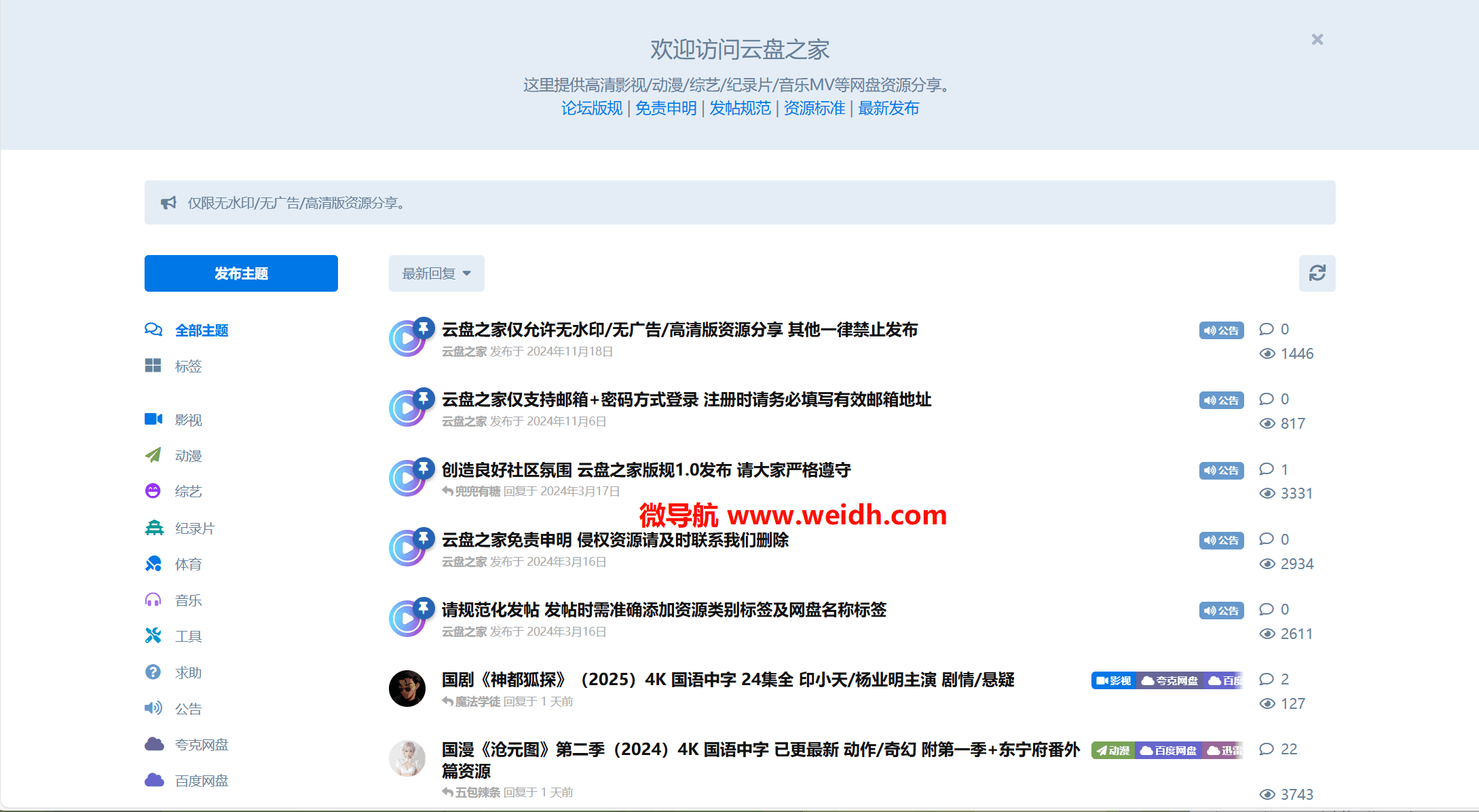Open post 创造良好社区氛围 云盘之家版规1.0发布
1479x812 pixels.
646,470
